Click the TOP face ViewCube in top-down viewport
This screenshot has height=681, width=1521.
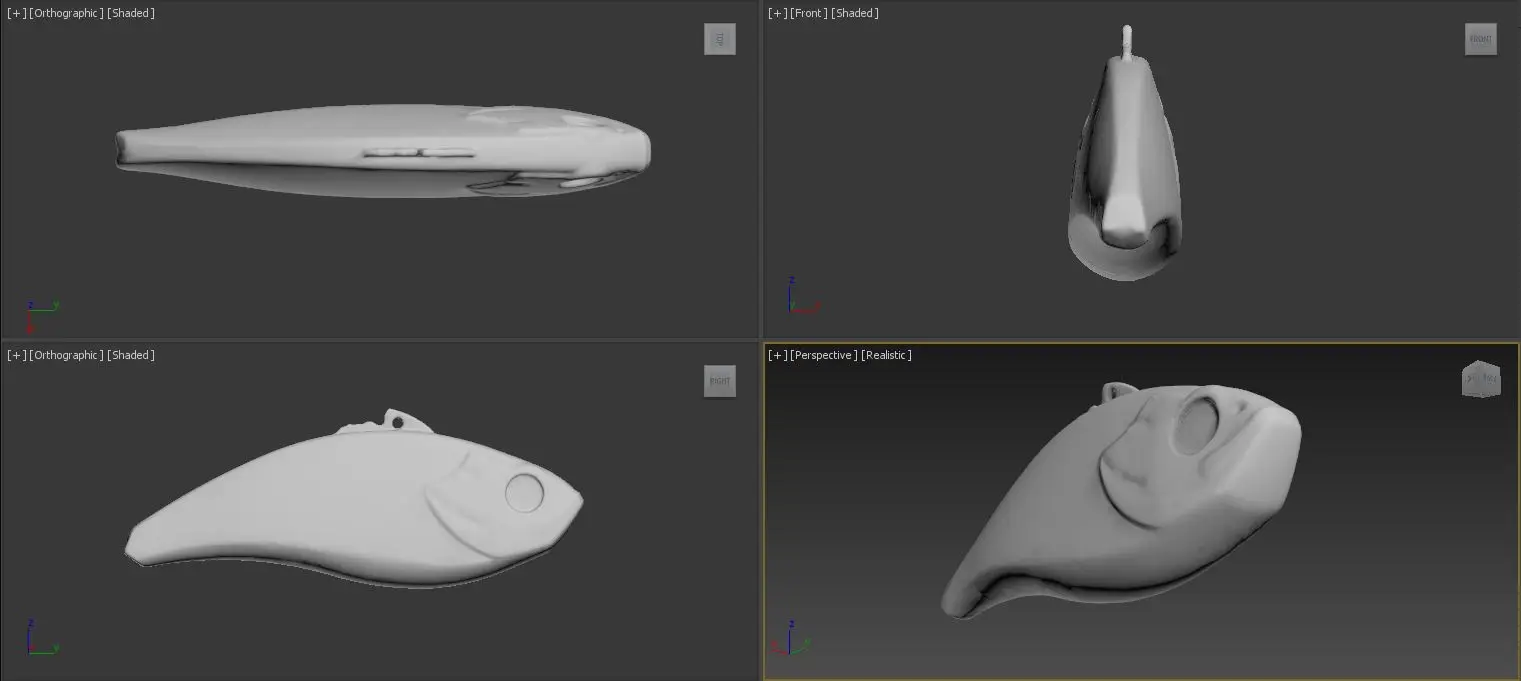[x=719, y=39]
